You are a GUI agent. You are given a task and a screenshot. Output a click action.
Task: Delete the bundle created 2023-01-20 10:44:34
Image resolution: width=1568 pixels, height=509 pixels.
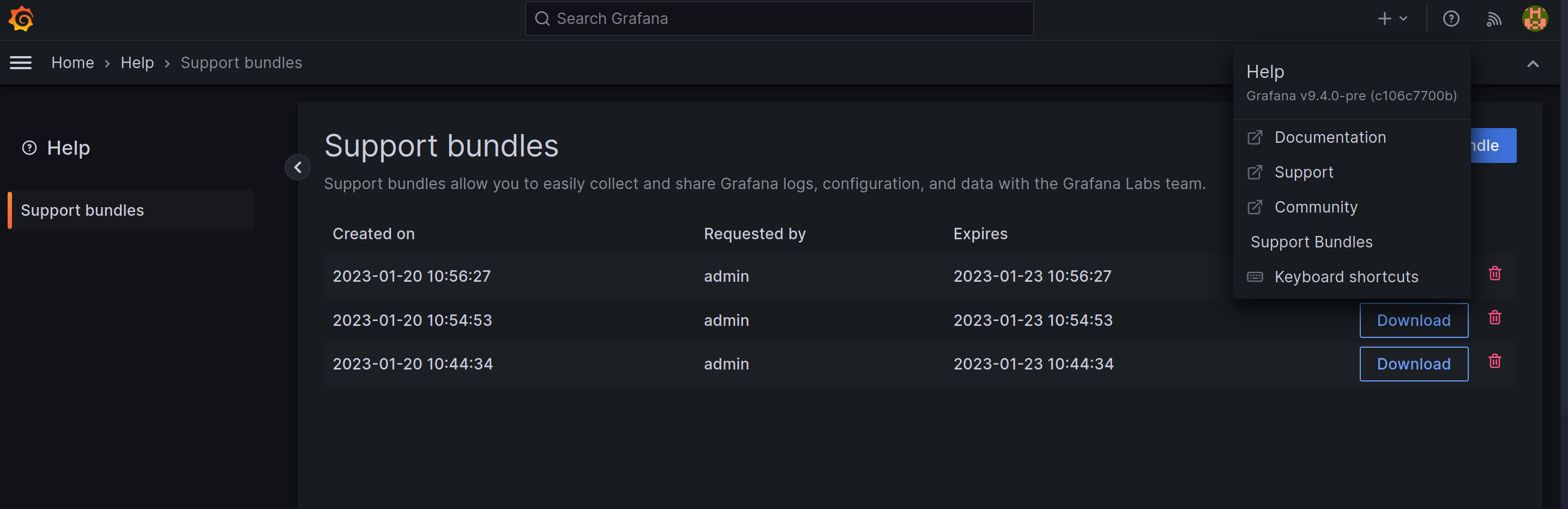click(x=1495, y=361)
